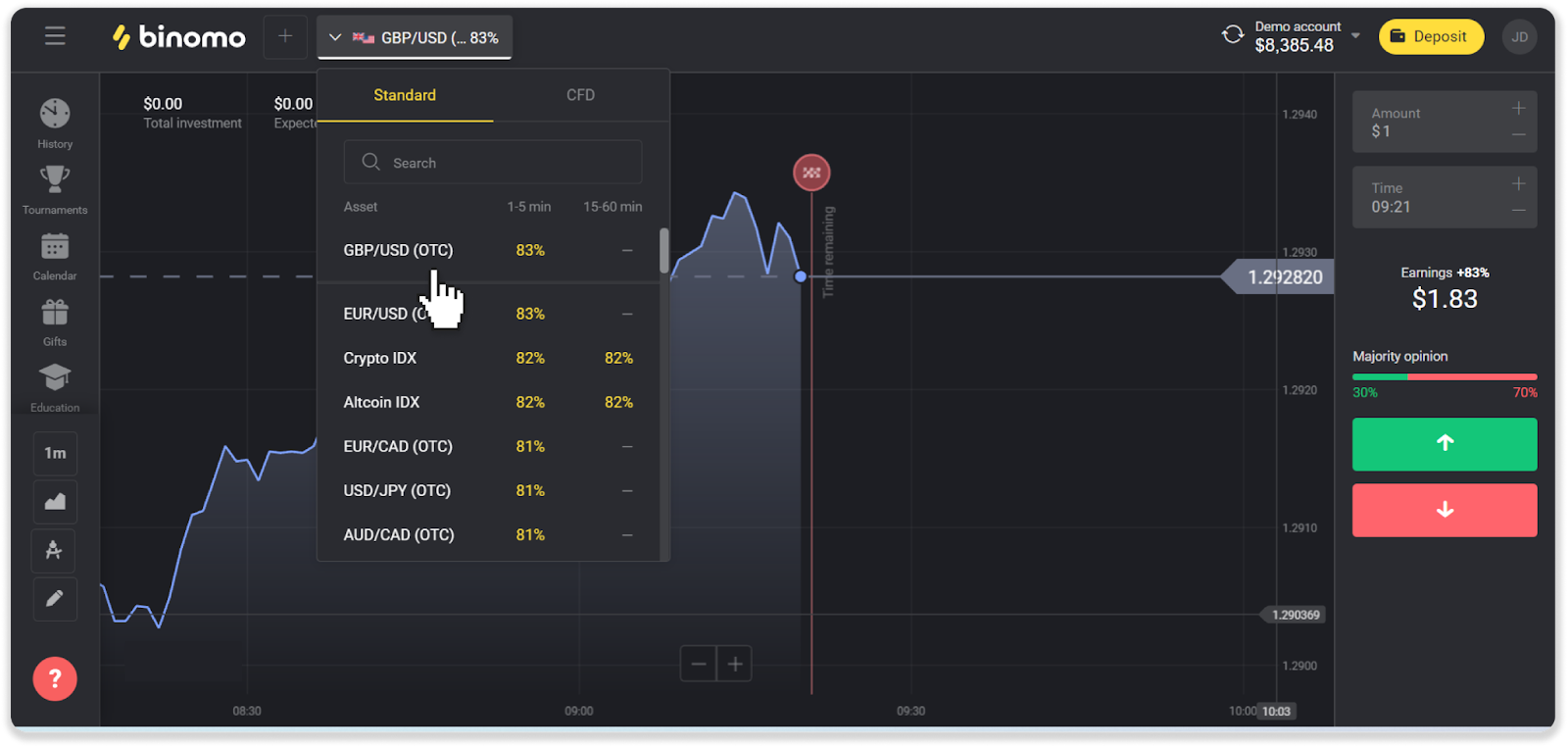The height and width of the screenshot is (747, 1568).
Task: Choose AUD/CAD (OTC) asset
Action: [x=488, y=534]
